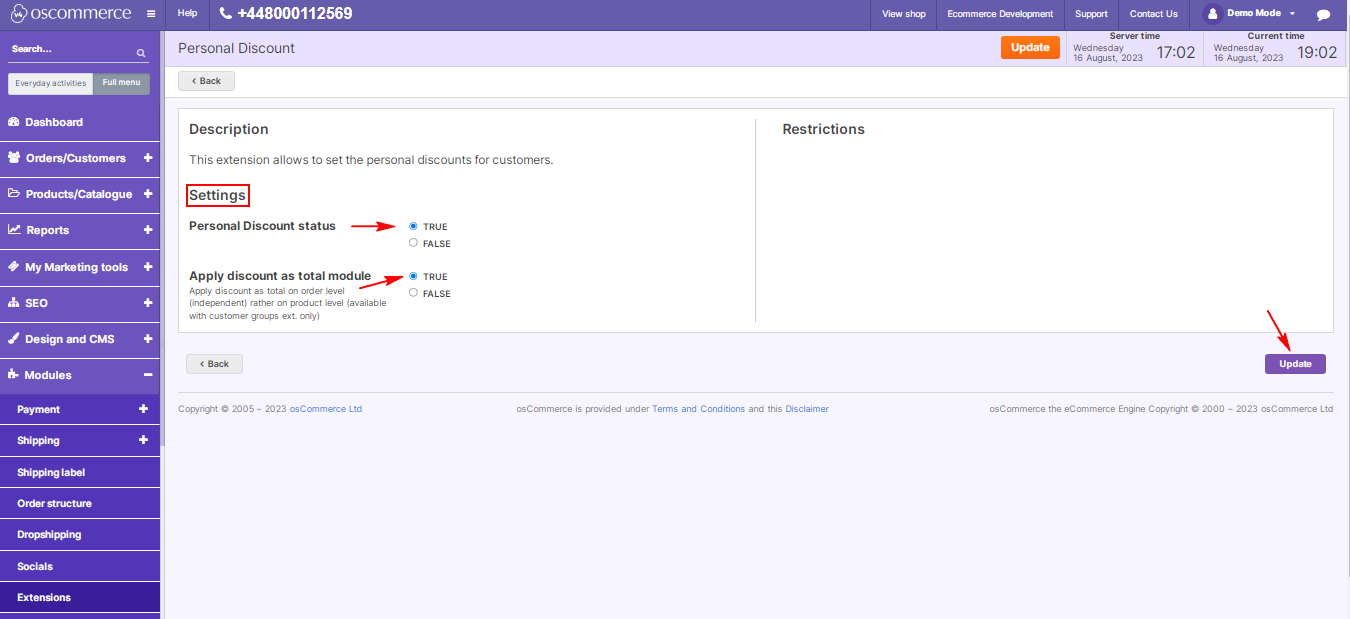The image size is (1350, 619).
Task: Click the Design and CMS brush icon
Action: pos(14,339)
